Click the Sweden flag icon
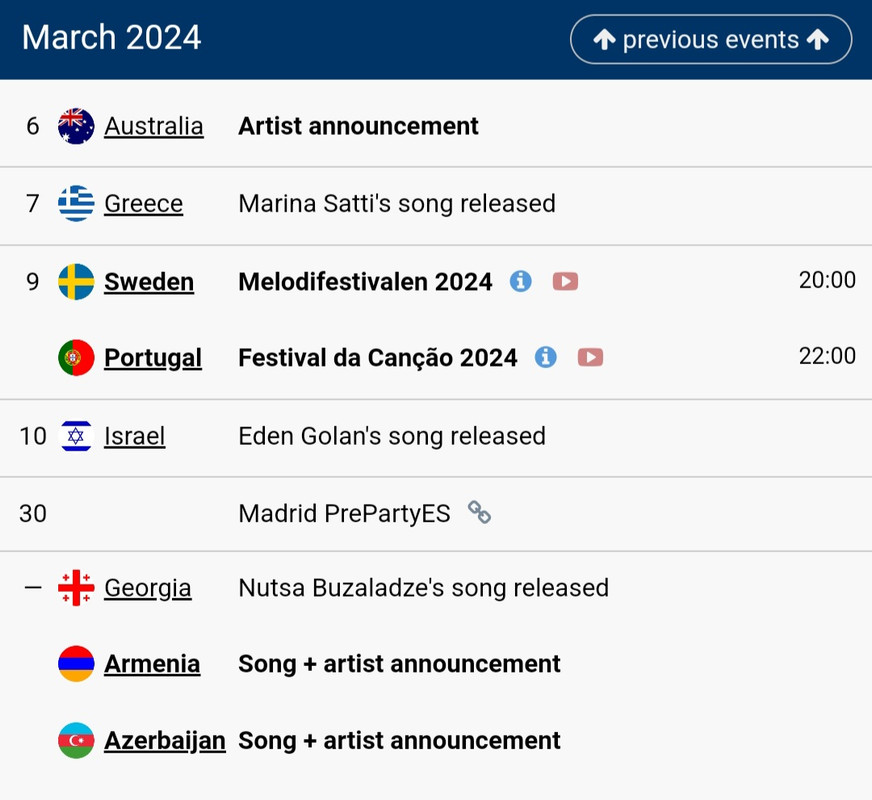This screenshot has width=872, height=800. click(x=76, y=282)
